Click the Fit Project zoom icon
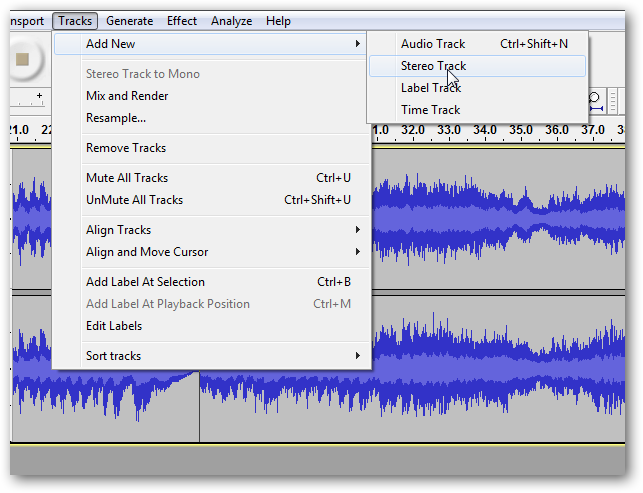 pyautogui.click(x=595, y=102)
